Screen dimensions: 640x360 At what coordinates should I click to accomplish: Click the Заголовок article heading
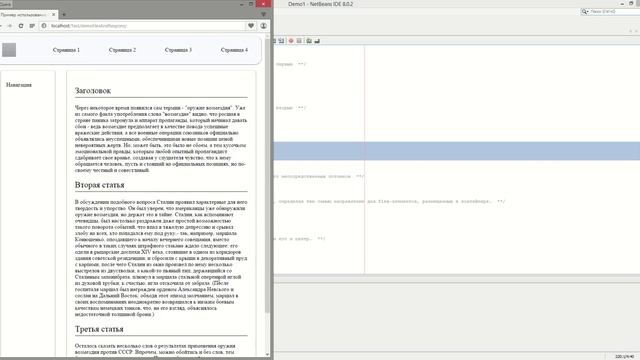(93, 91)
